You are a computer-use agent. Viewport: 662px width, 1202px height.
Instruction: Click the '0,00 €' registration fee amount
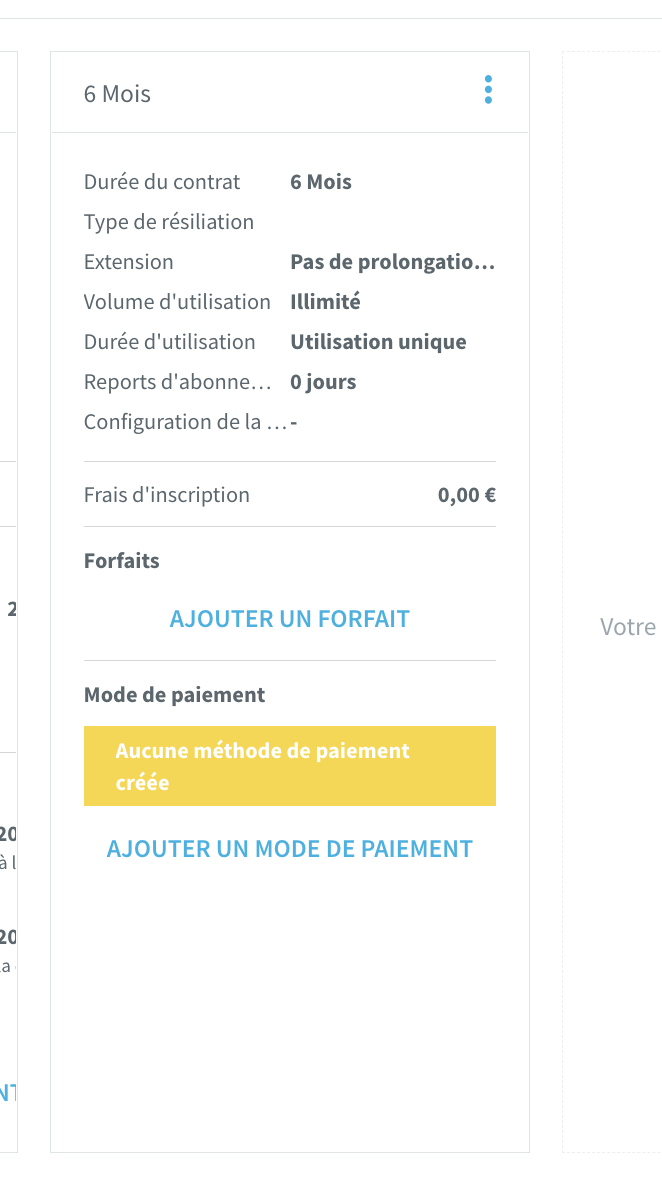tap(467, 495)
